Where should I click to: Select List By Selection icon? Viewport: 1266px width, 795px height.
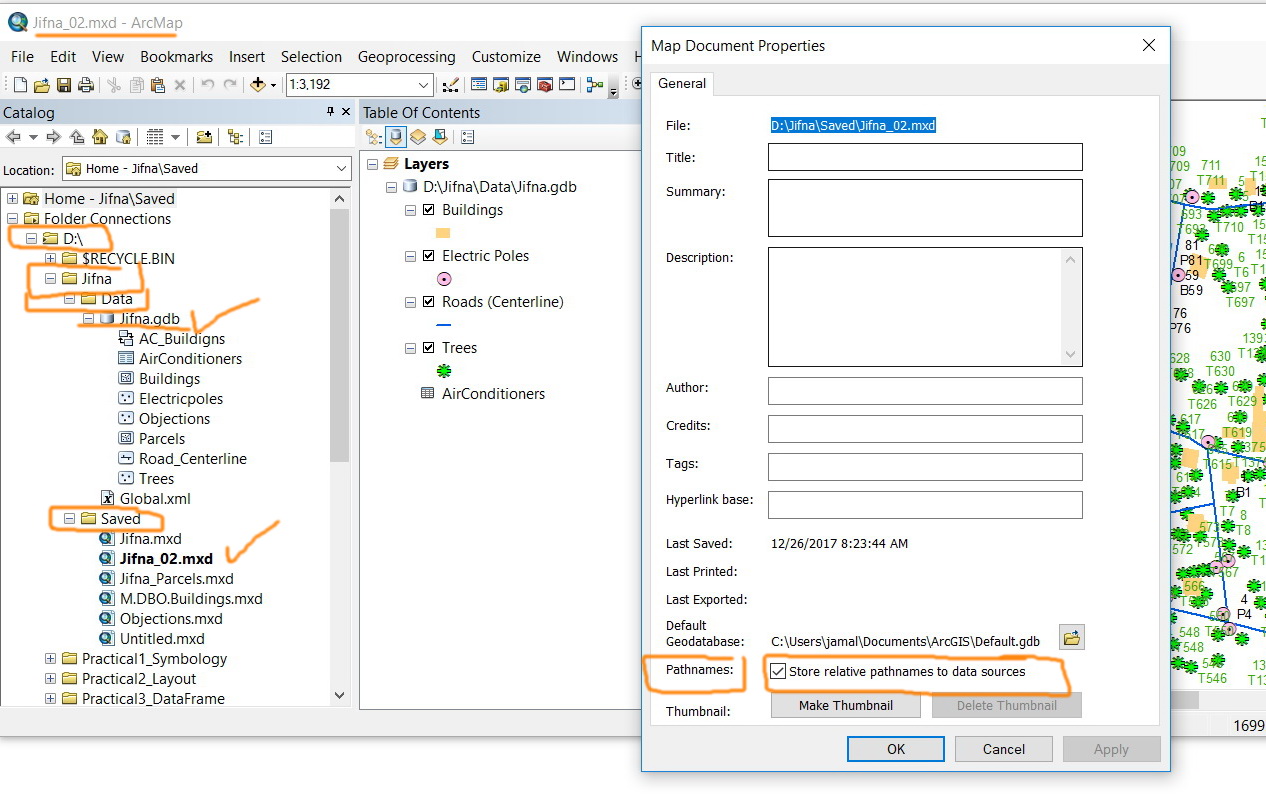coord(439,137)
